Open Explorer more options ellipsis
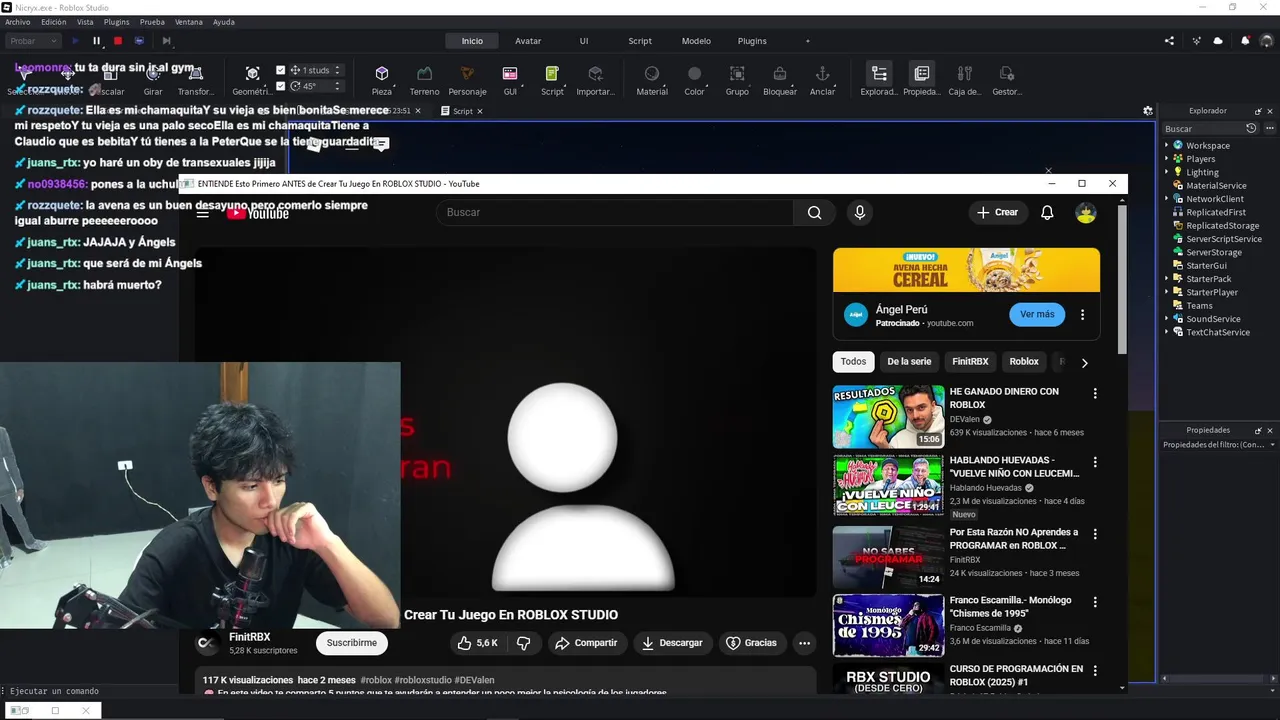Viewport: 1280px width, 720px height. point(1270,128)
